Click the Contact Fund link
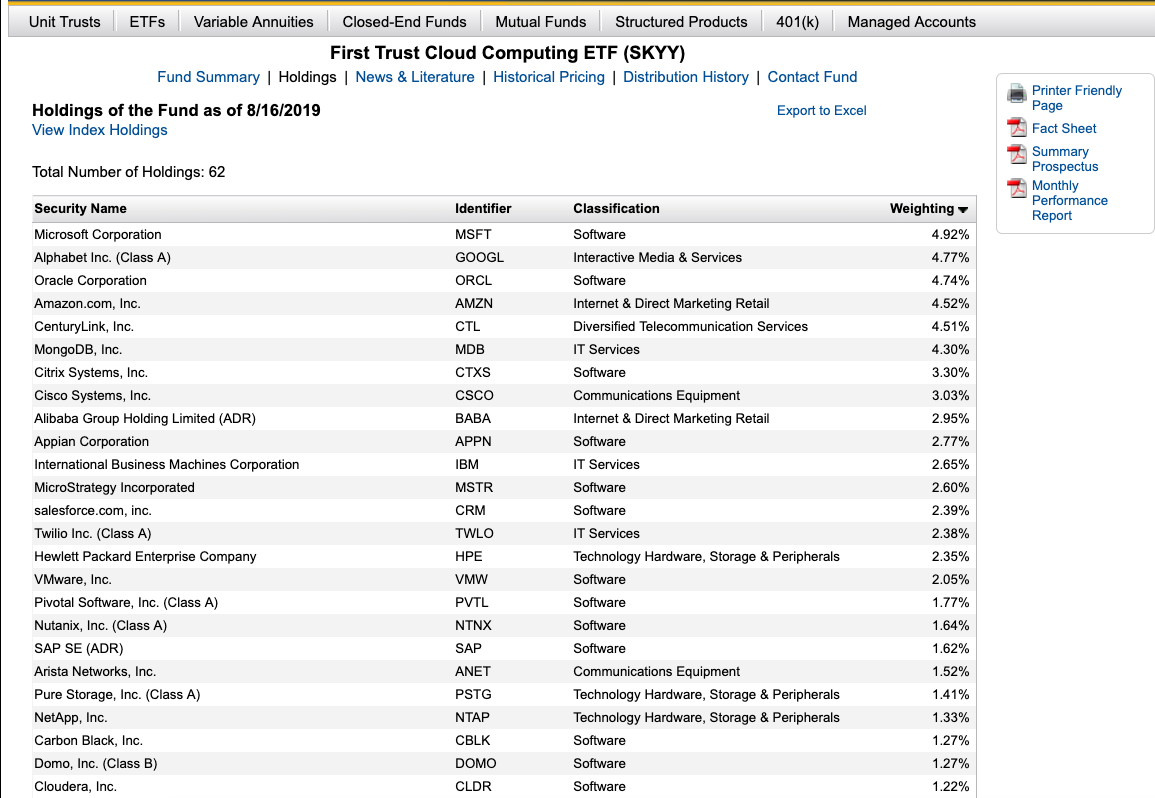The image size is (1155, 798). click(812, 77)
